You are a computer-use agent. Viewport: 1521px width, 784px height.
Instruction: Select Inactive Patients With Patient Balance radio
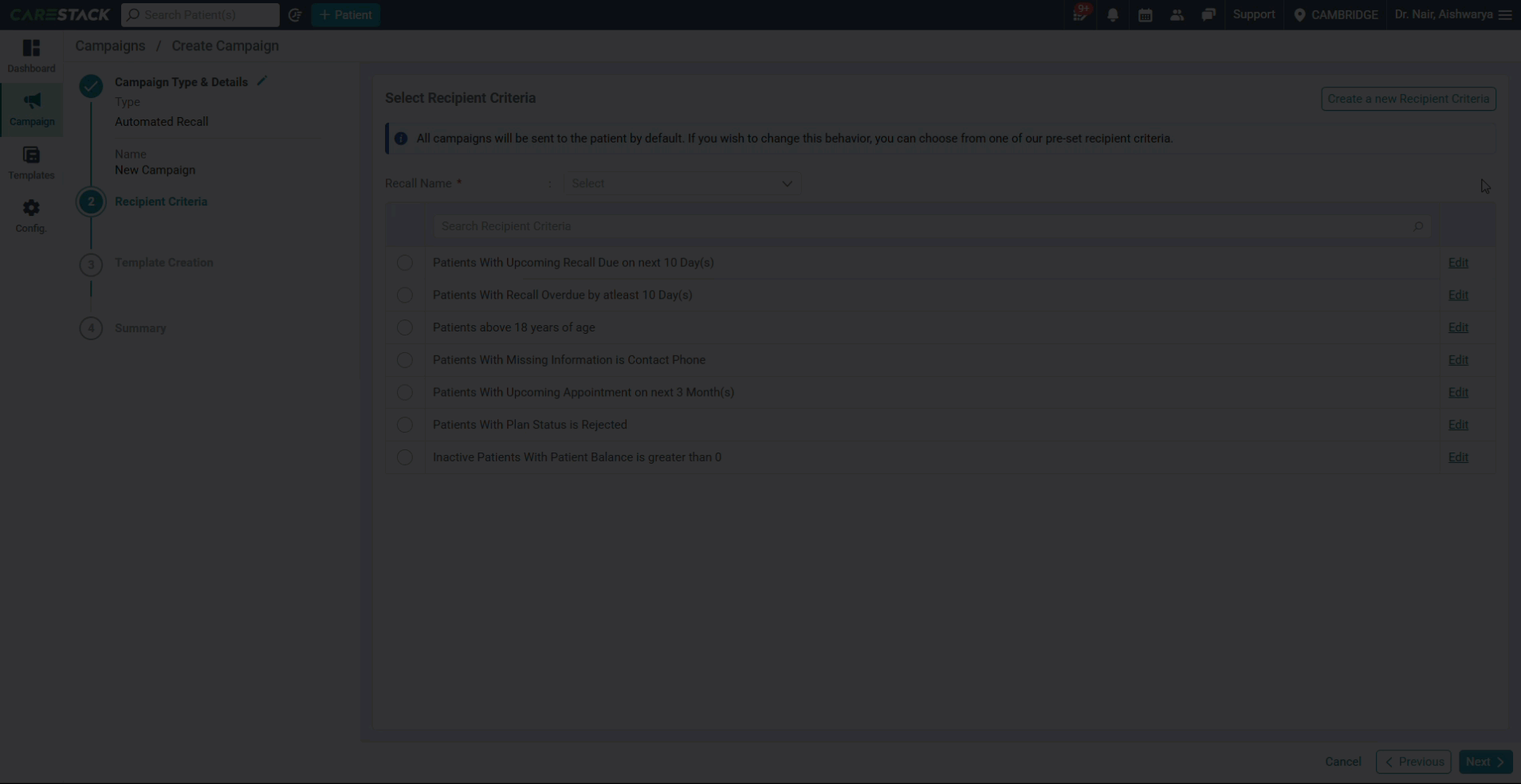coord(405,457)
